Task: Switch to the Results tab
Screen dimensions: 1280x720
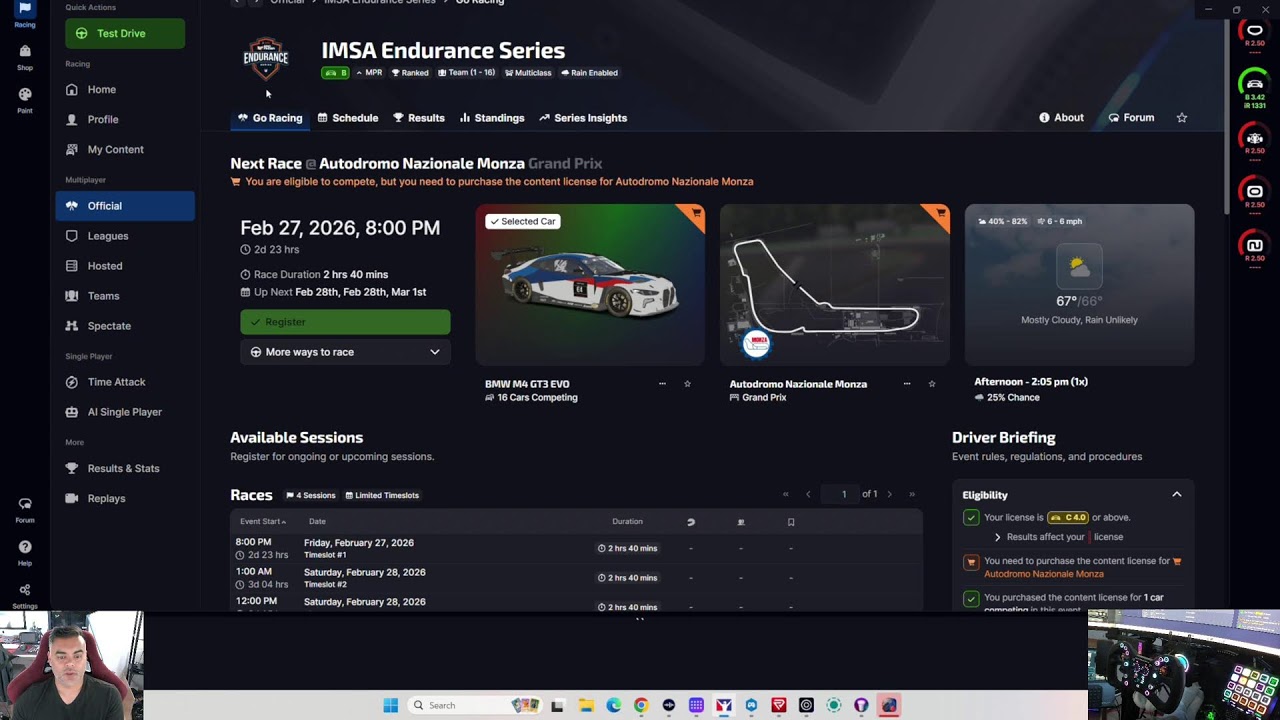Action: coord(419,118)
